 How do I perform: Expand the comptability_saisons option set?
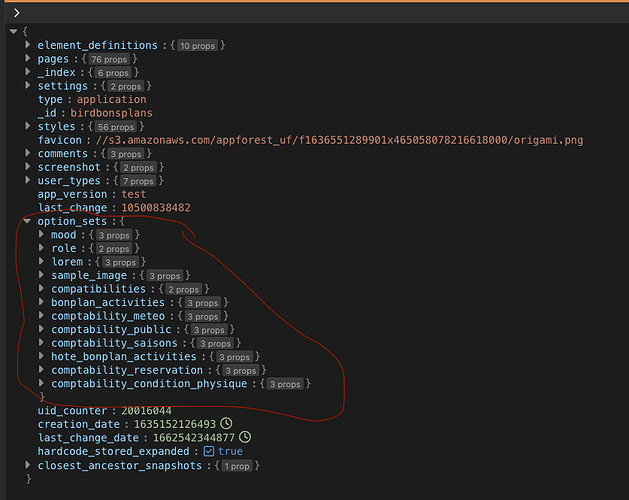coord(41,342)
